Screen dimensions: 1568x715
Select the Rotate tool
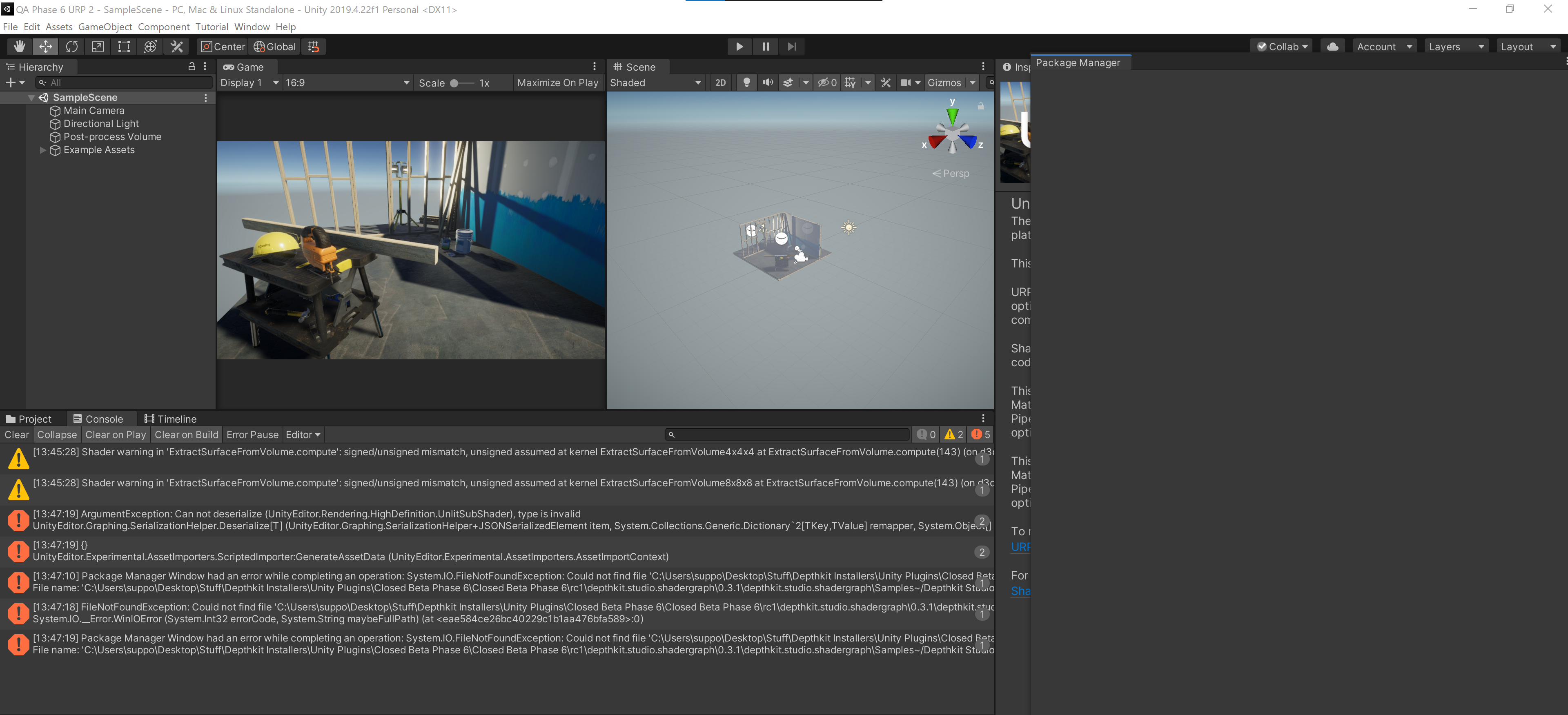(x=72, y=46)
